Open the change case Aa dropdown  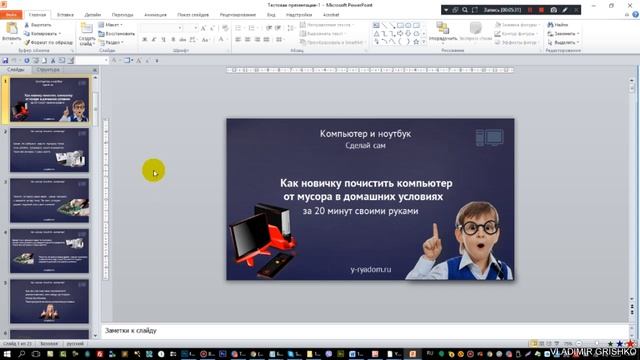[205, 40]
